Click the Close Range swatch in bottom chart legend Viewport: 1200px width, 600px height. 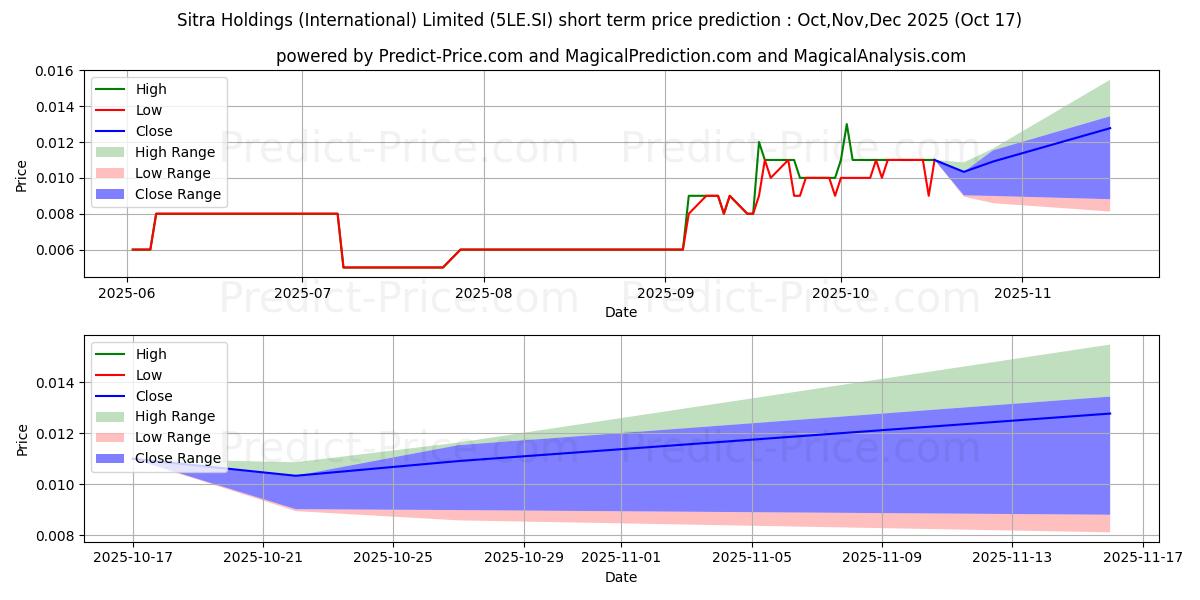click(113, 459)
